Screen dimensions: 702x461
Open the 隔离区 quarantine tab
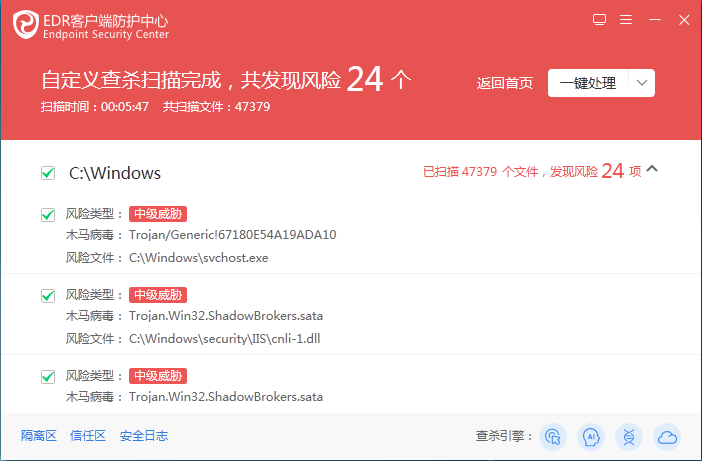tap(37, 436)
